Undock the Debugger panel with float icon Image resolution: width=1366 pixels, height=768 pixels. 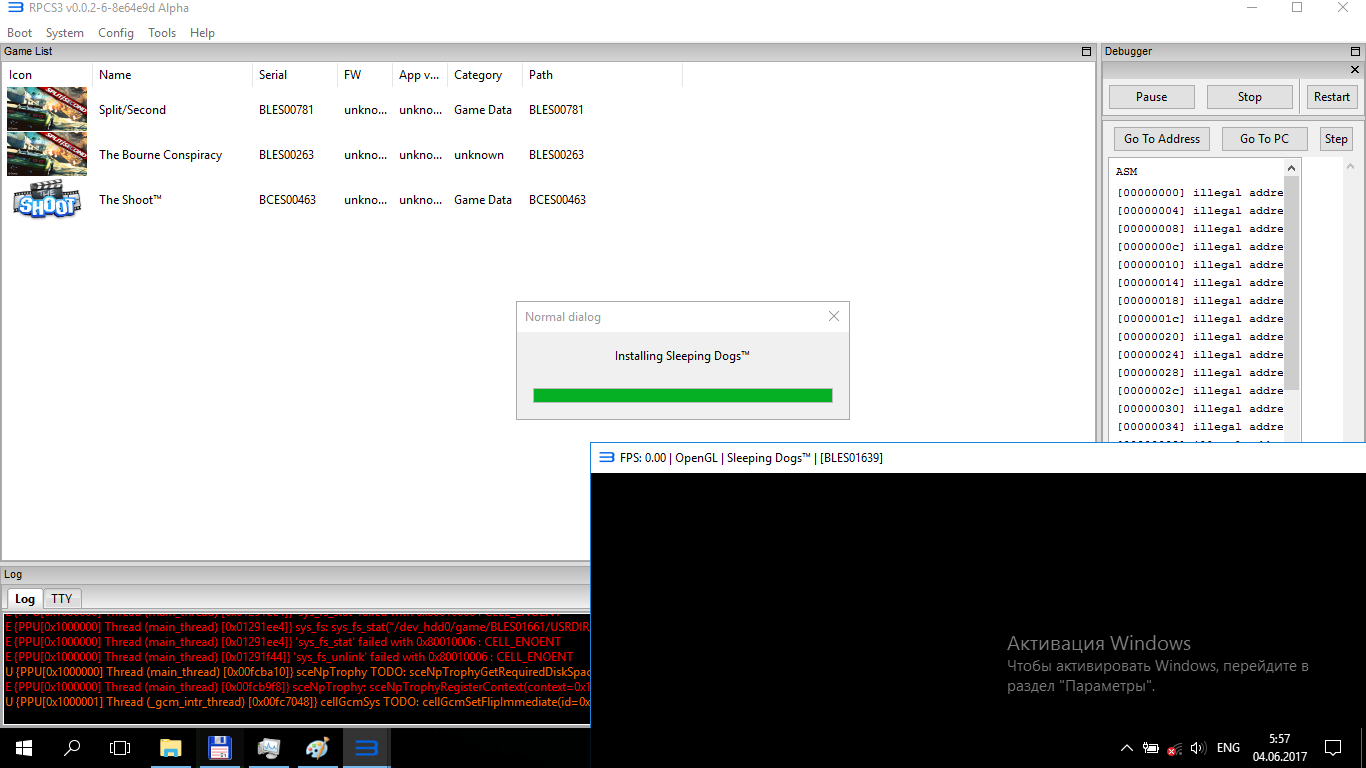(1356, 51)
